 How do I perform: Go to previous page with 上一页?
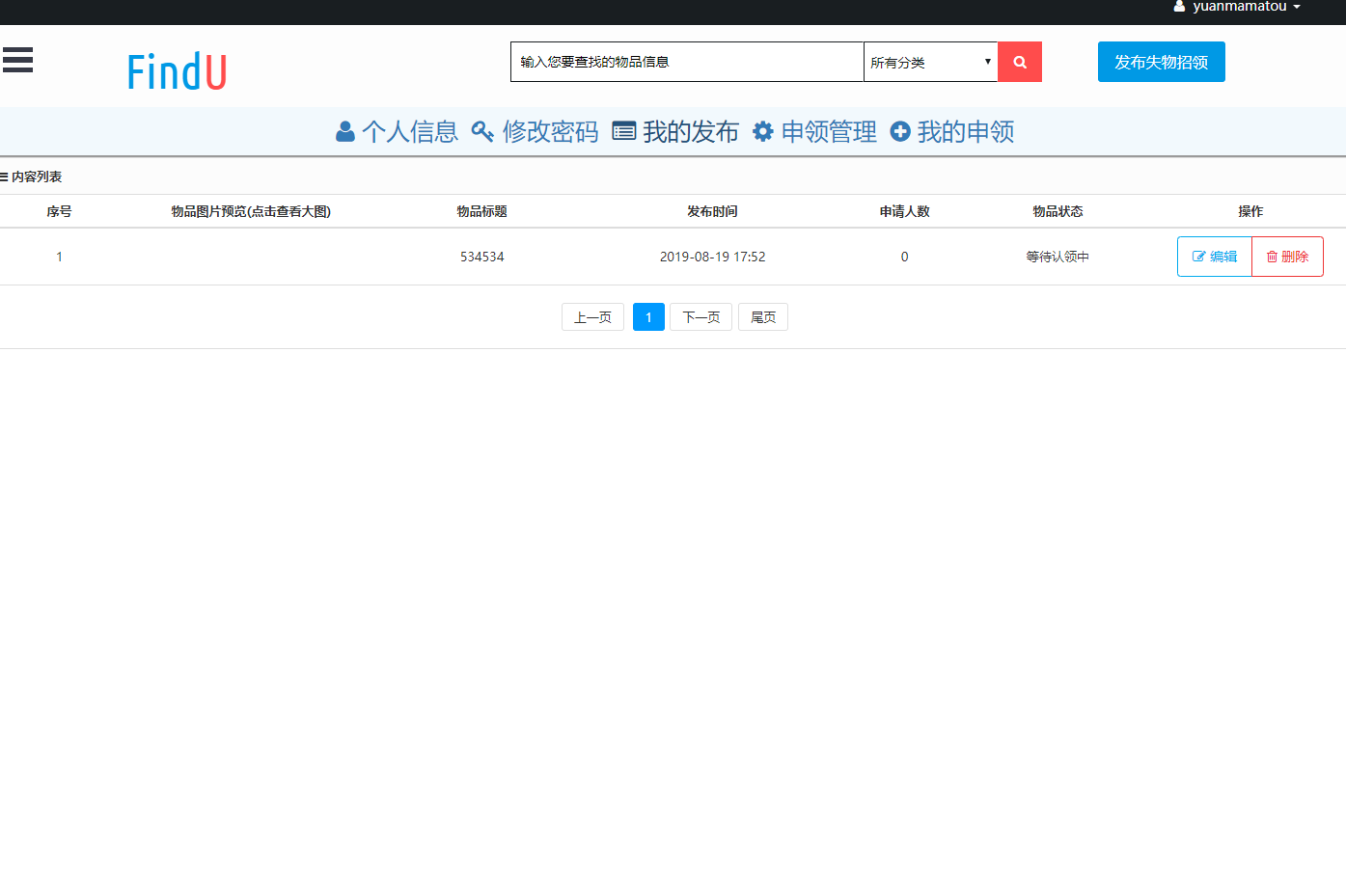click(x=592, y=317)
